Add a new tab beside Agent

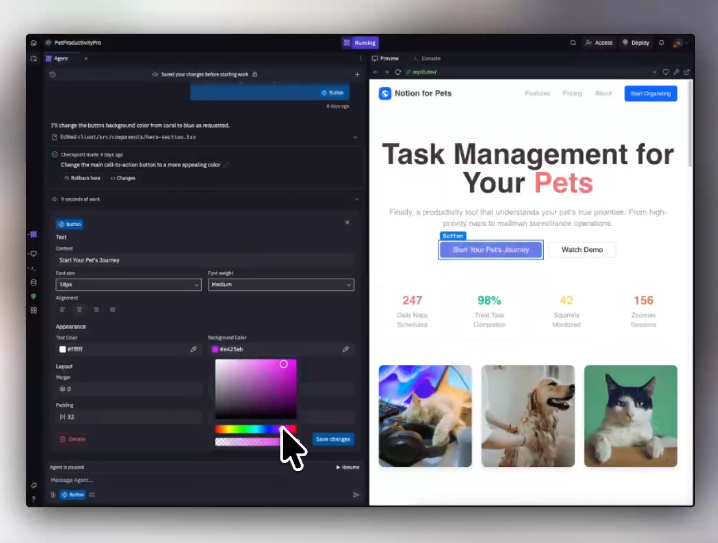86,59
